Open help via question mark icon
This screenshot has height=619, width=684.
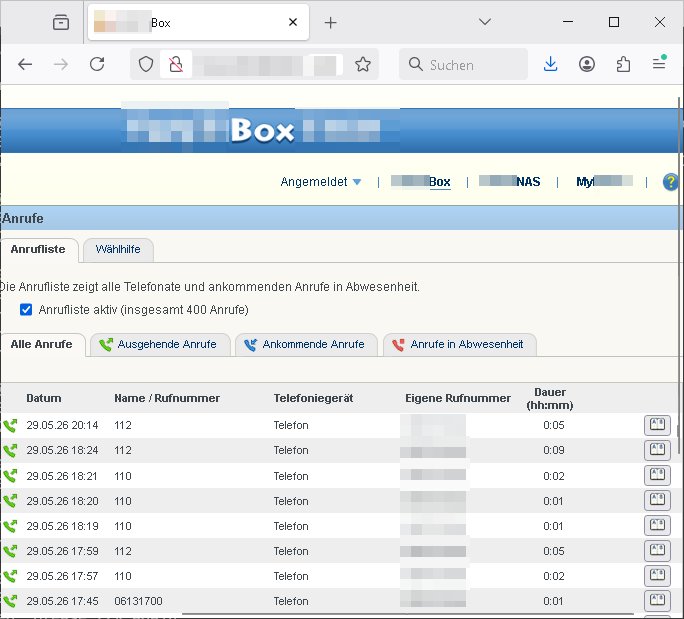point(670,182)
